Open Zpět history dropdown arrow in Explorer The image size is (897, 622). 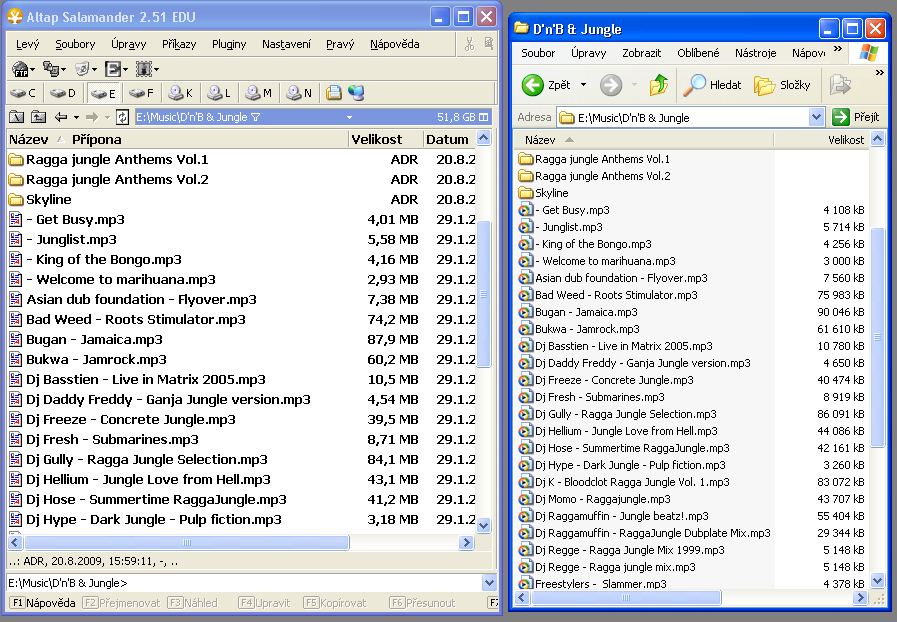click(584, 85)
